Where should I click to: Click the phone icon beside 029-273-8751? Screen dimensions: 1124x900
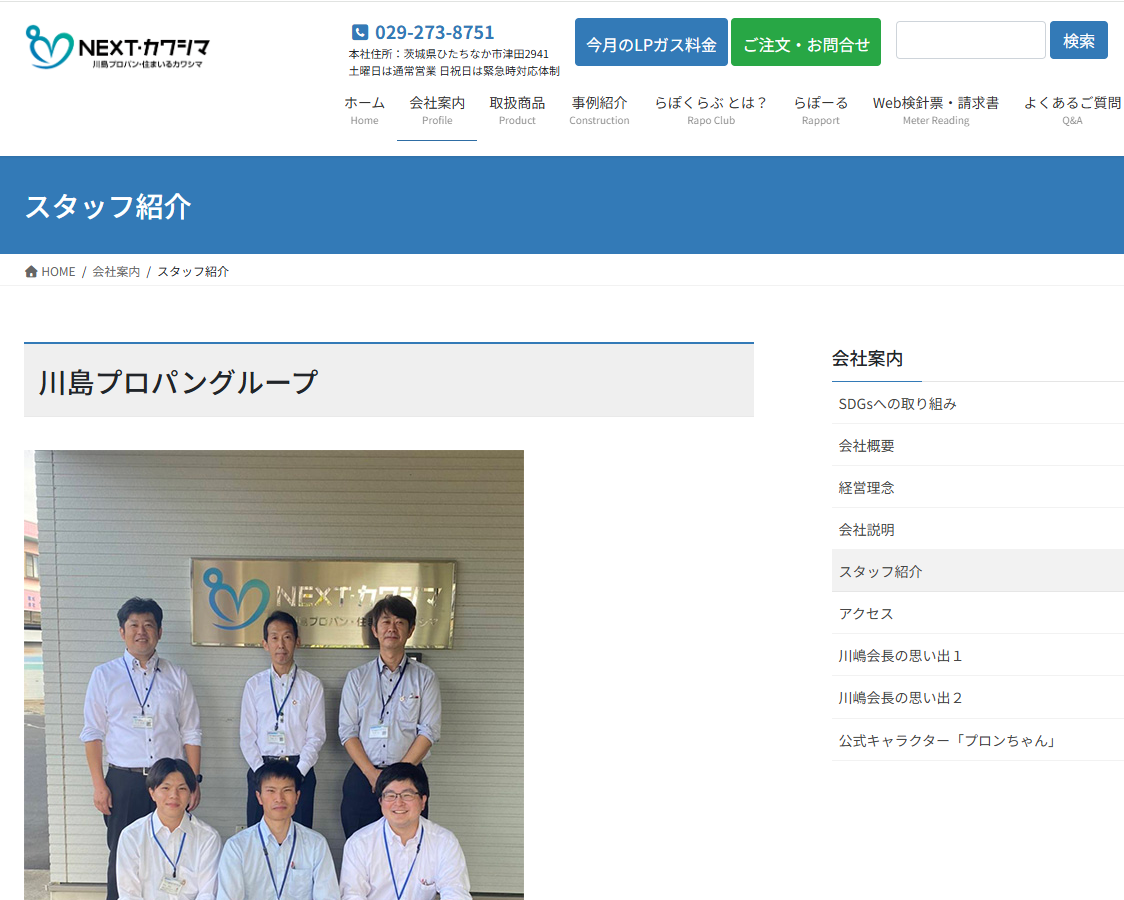click(x=360, y=32)
